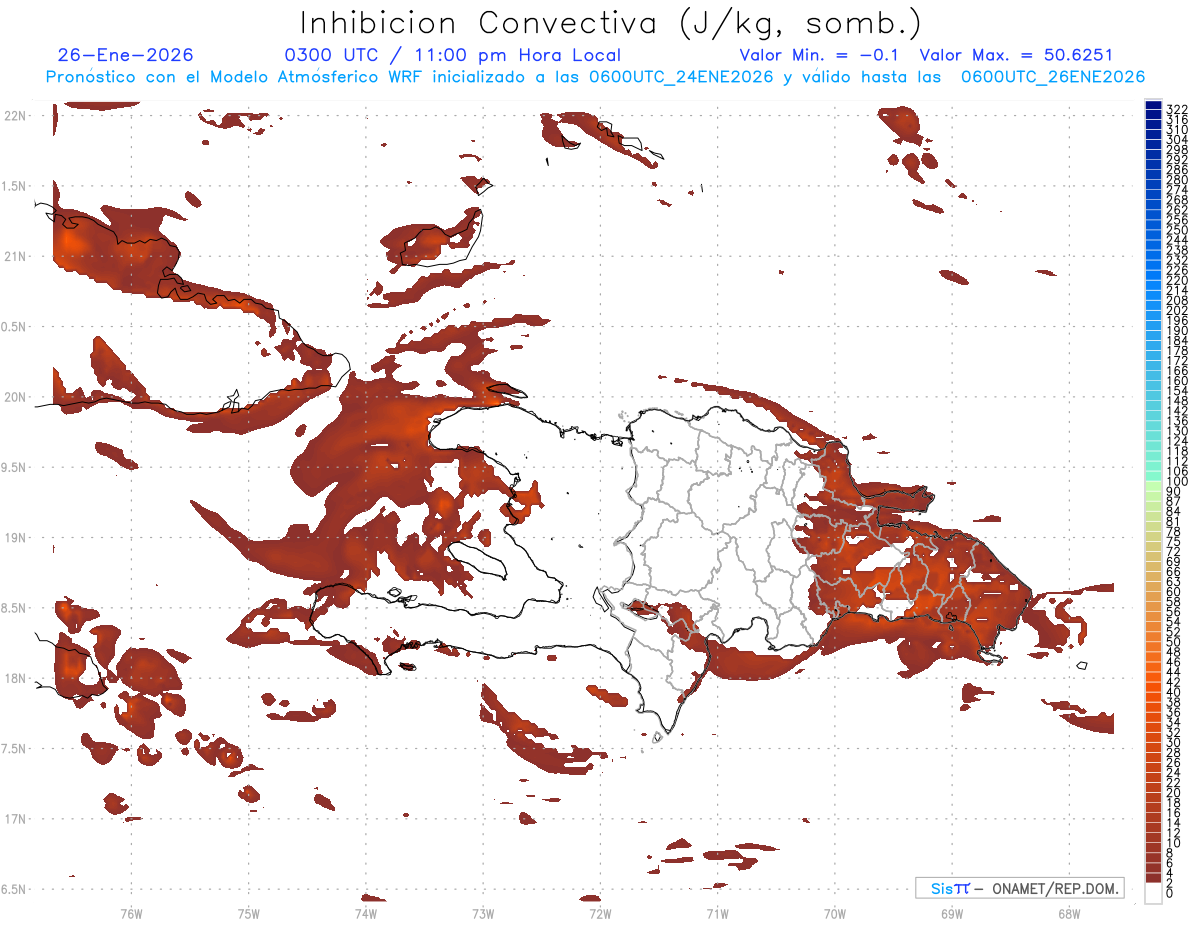This screenshot has width=1200, height=927.
Task: Click the "0" colorbar label
Action: [x=1169, y=893]
